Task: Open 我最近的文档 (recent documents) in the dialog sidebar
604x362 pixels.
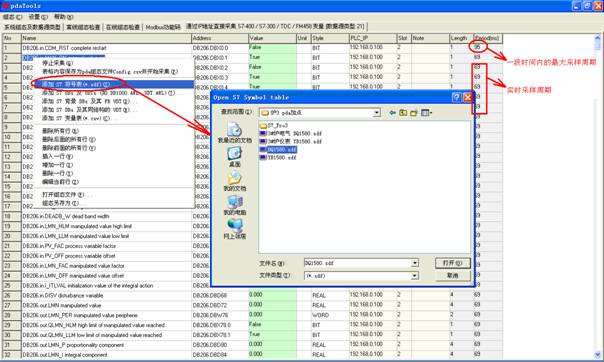Action: (234, 133)
